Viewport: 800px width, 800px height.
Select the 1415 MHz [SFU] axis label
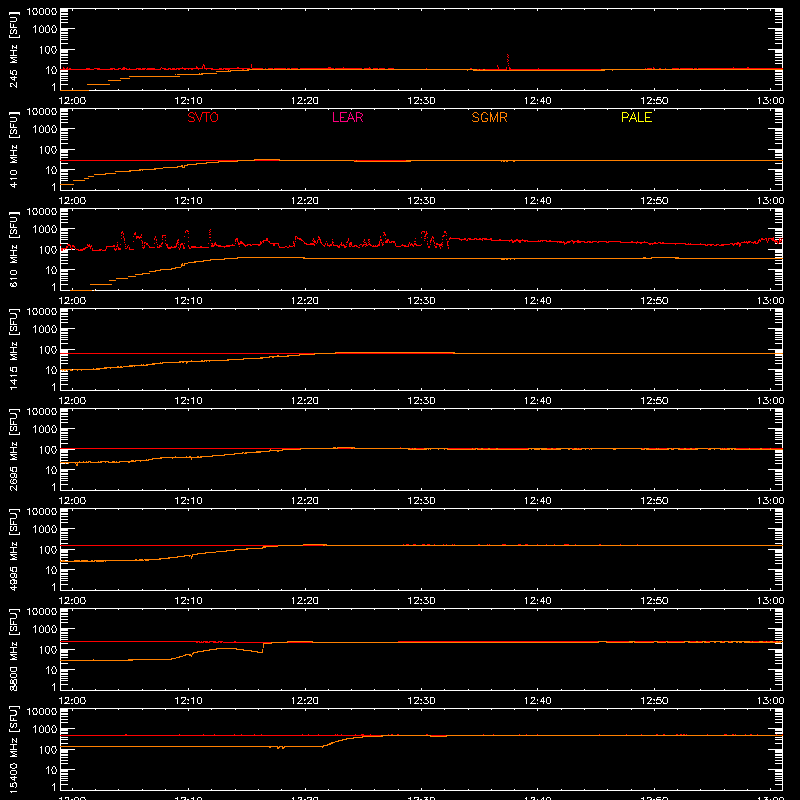pyautogui.click(x=14, y=349)
